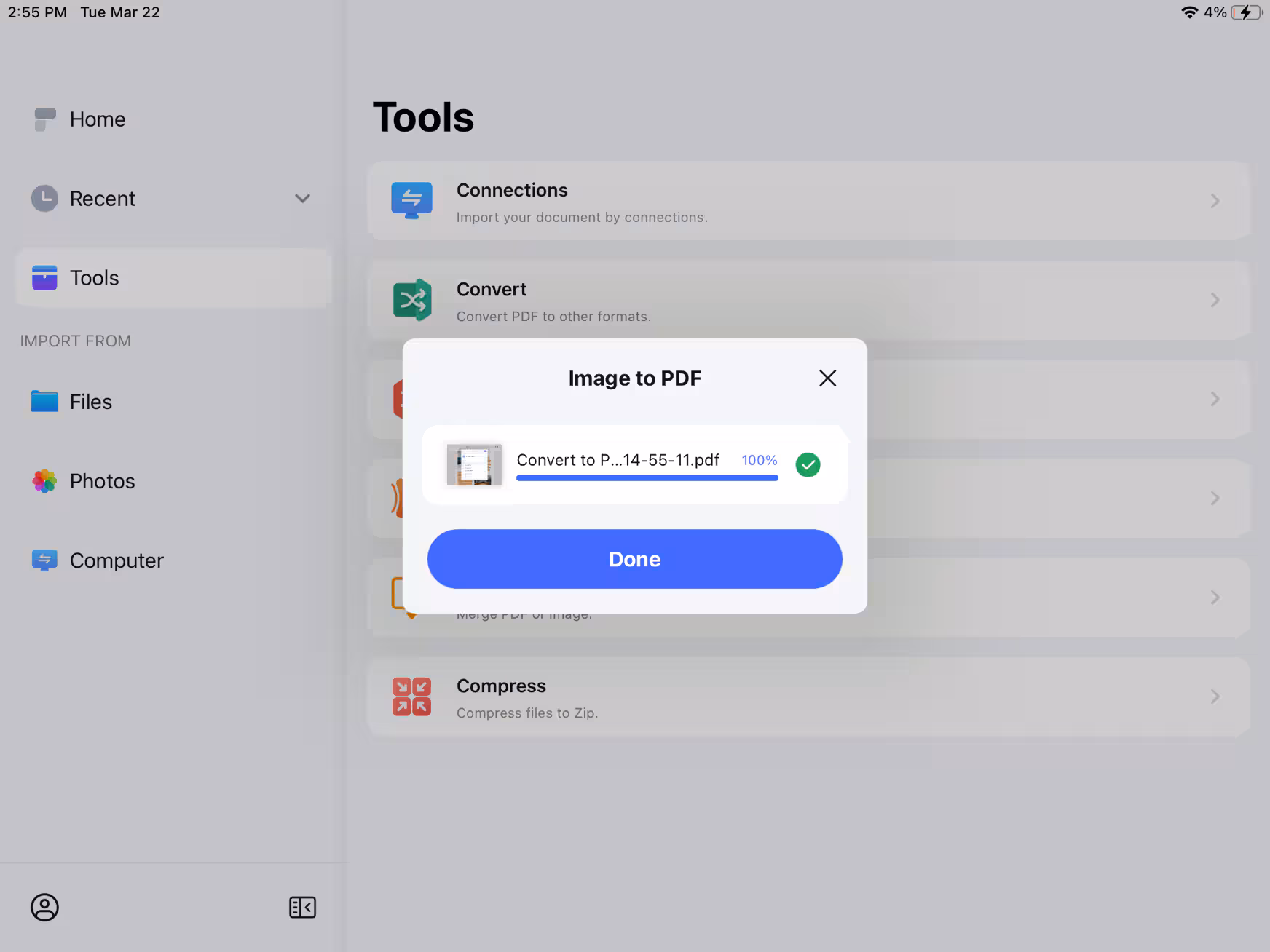Click the Compress arrows icon

point(411,697)
